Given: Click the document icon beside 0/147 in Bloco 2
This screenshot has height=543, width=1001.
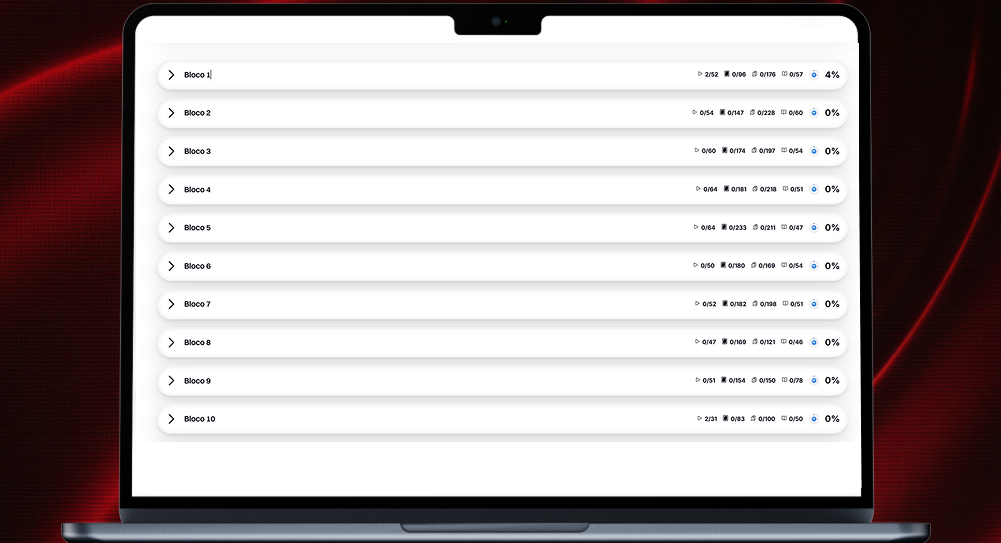Looking at the screenshot, I should point(722,112).
